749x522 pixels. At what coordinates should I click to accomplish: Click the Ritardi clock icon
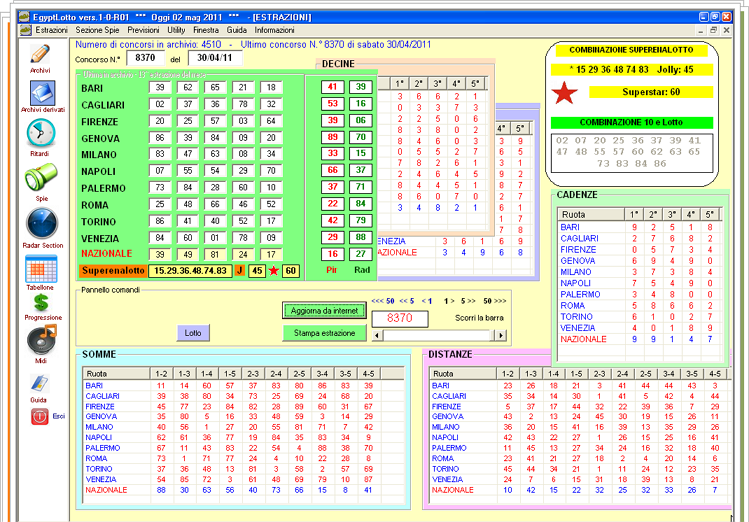pyautogui.click(x=41, y=133)
